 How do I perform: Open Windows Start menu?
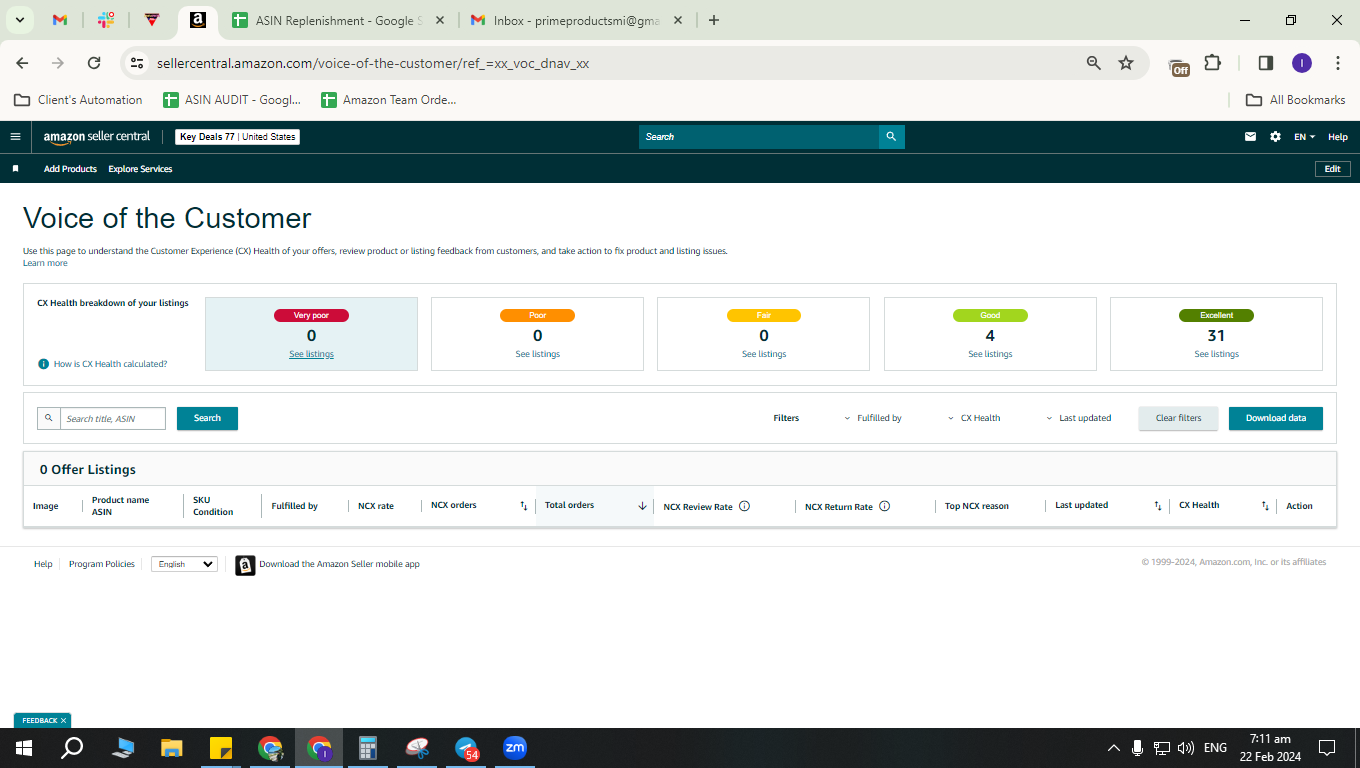[x=24, y=748]
